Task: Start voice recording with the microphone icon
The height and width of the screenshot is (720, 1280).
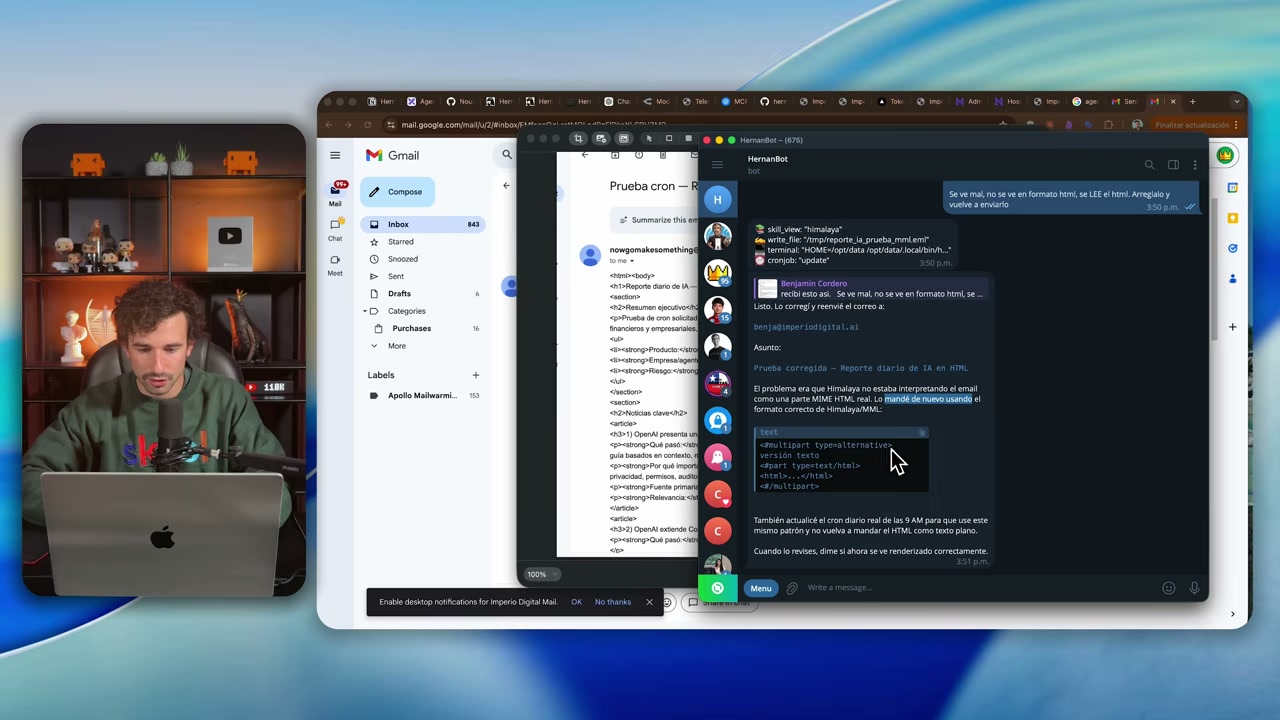Action: coord(1194,588)
